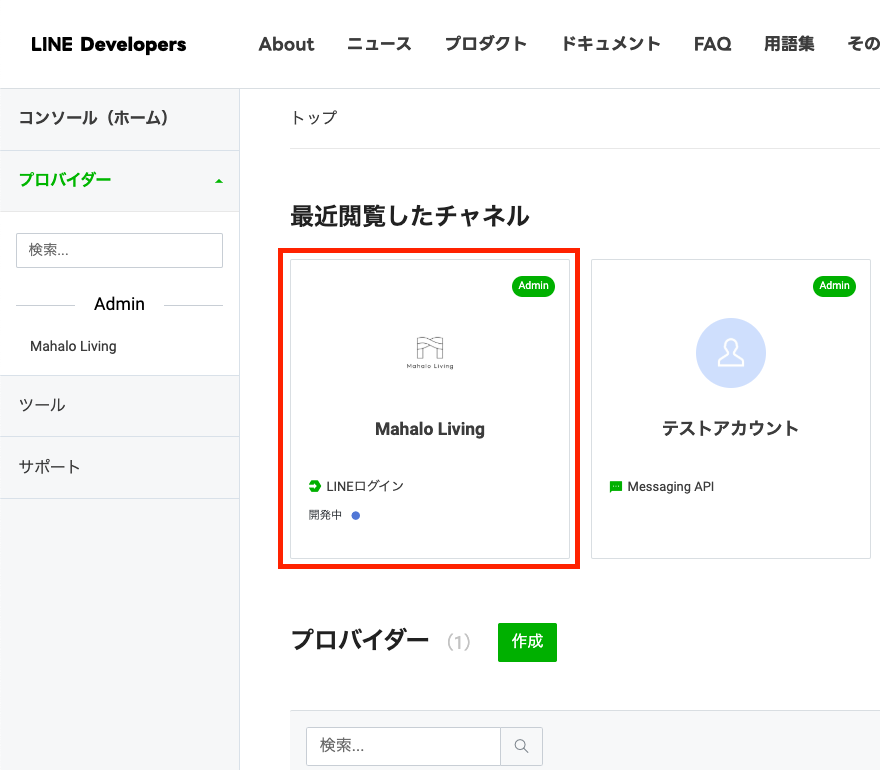Image resolution: width=880 pixels, height=770 pixels.
Task: Click the Messaging API label text
Action: [x=671, y=487]
